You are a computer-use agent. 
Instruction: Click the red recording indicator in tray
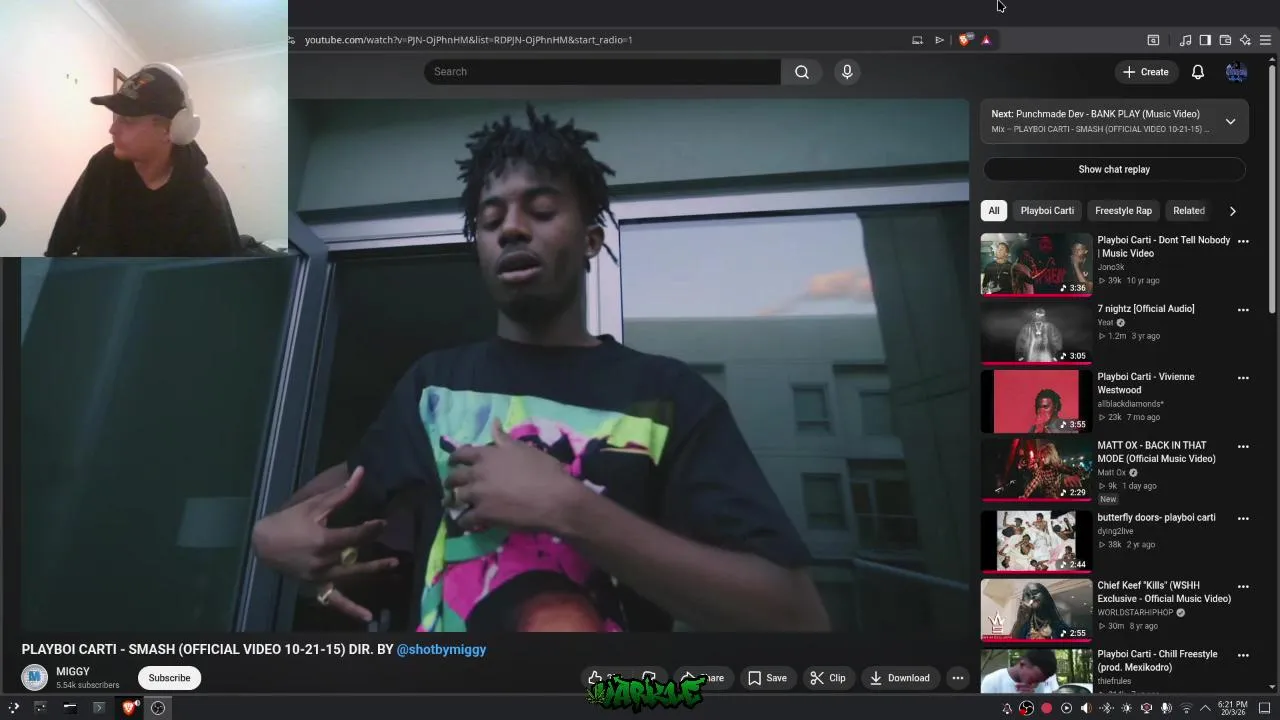[1047, 708]
